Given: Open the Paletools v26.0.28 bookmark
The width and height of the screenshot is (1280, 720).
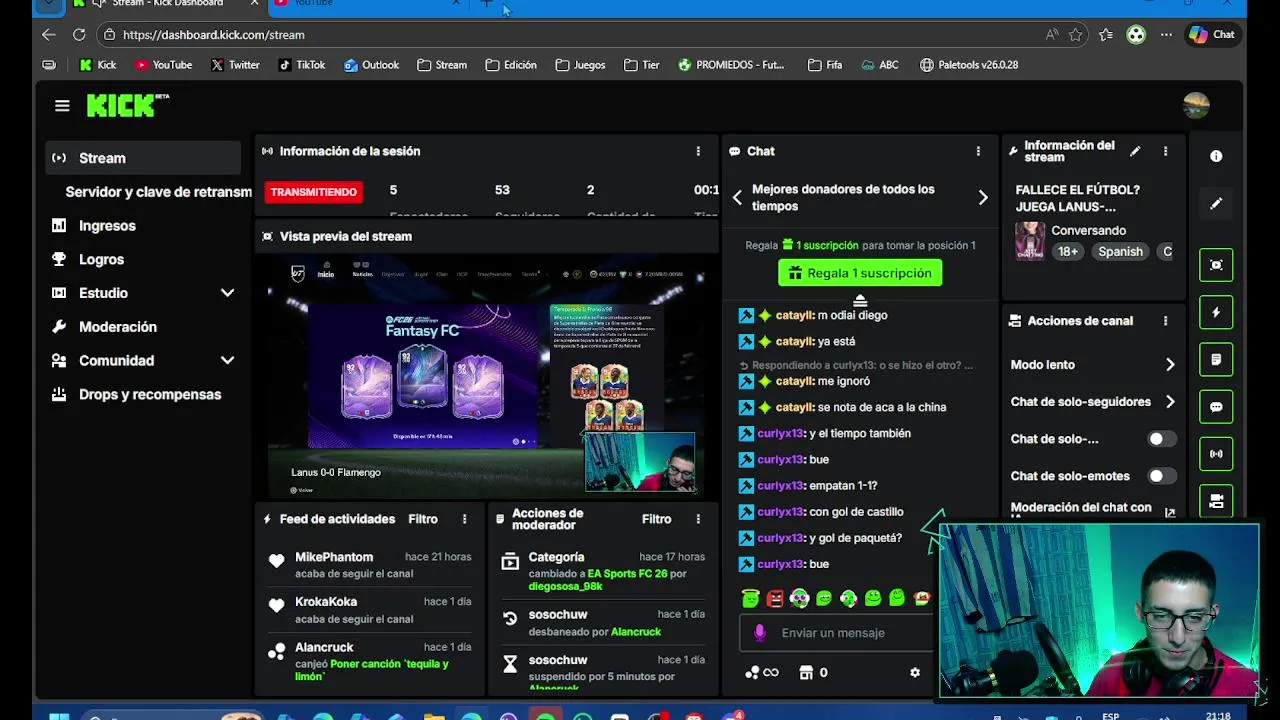Looking at the screenshot, I should 968,65.
